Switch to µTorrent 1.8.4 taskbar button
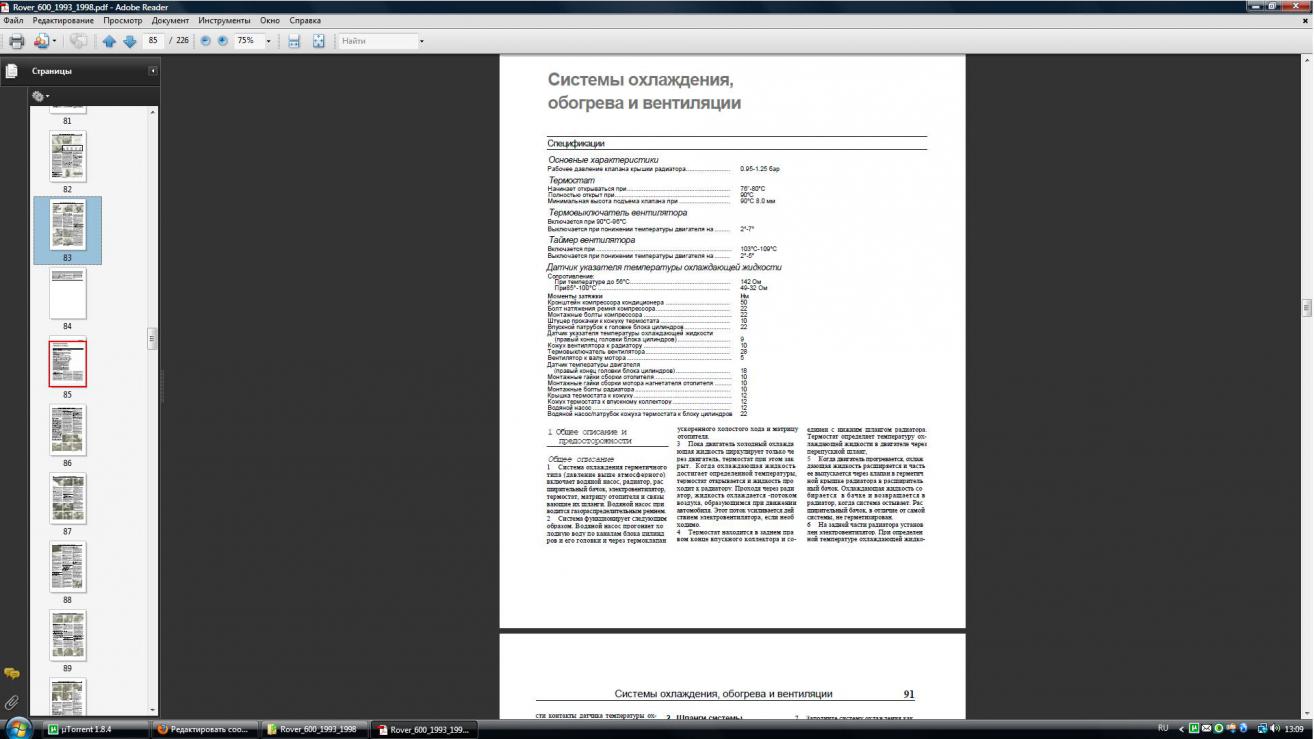 coord(96,729)
